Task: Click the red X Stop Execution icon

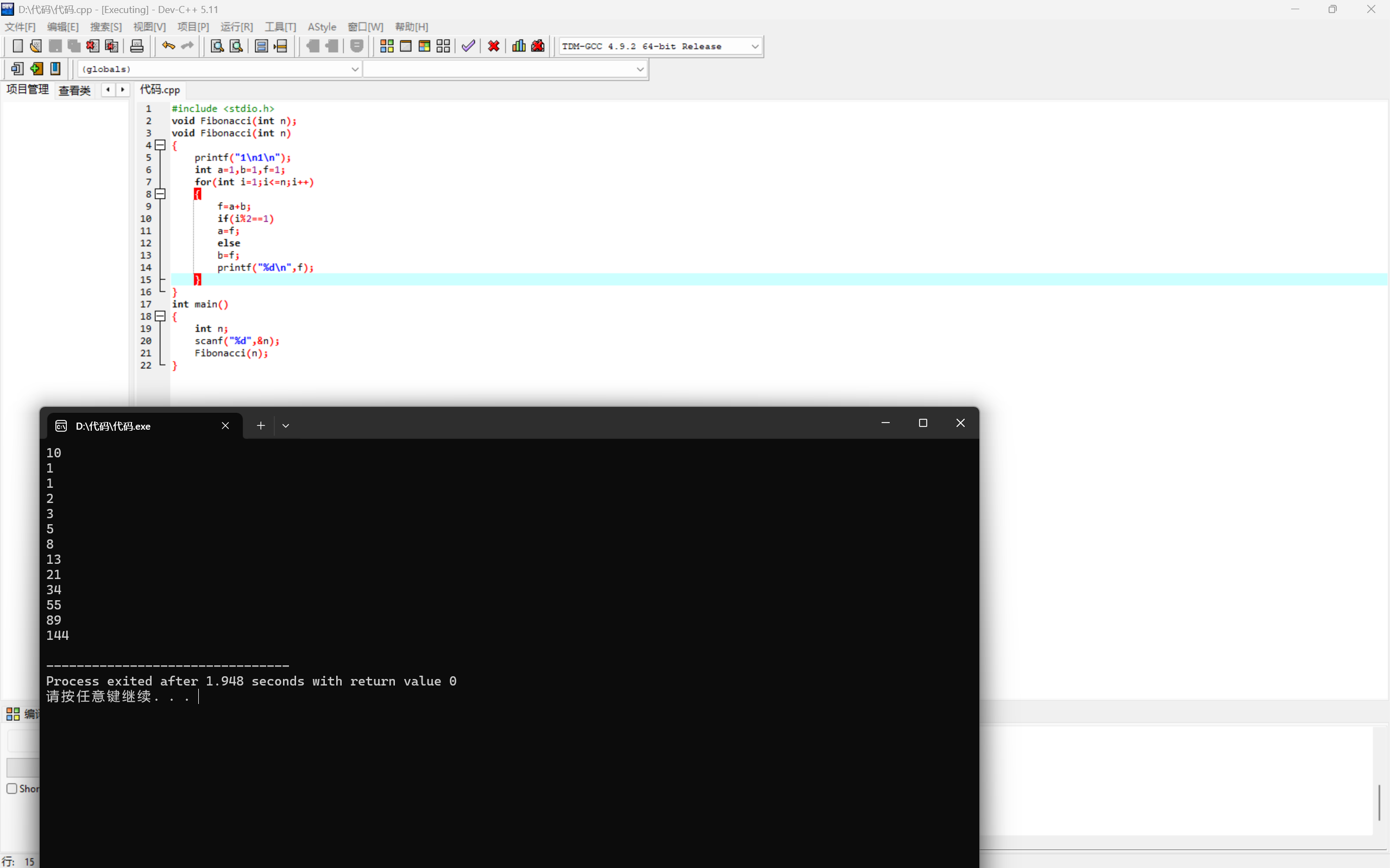Action: [x=494, y=46]
